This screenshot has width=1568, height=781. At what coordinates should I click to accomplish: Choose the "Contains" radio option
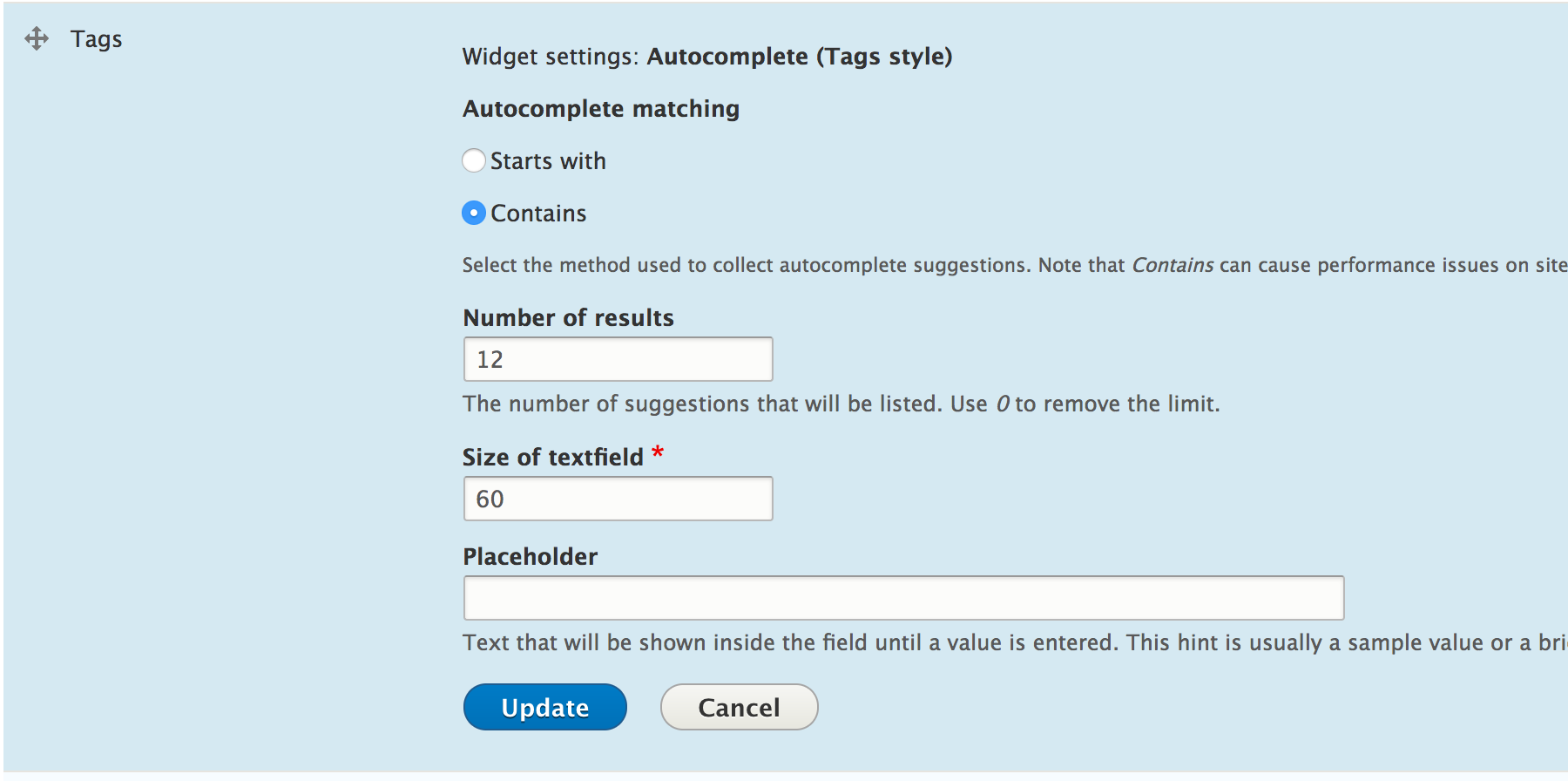474,213
